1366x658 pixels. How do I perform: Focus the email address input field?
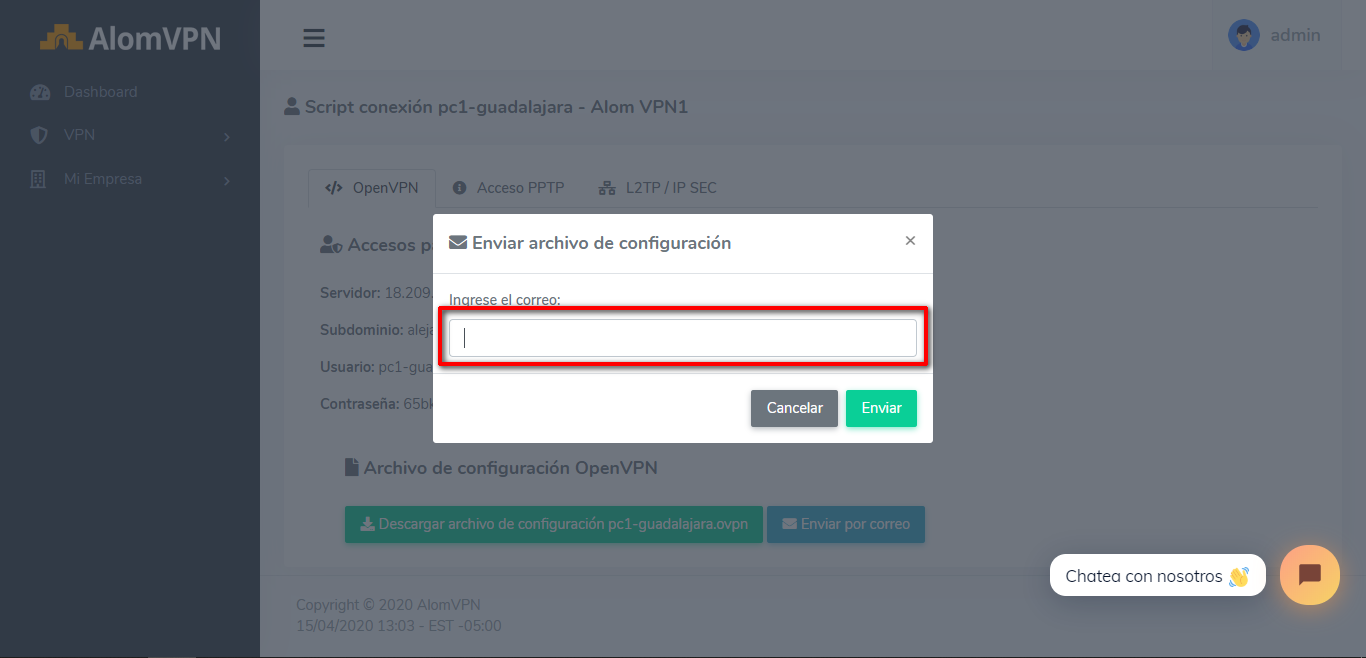(682, 338)
